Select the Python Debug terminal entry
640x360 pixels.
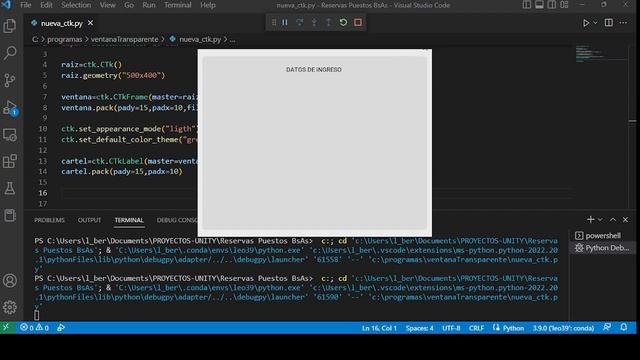click(x=602, y=248)
